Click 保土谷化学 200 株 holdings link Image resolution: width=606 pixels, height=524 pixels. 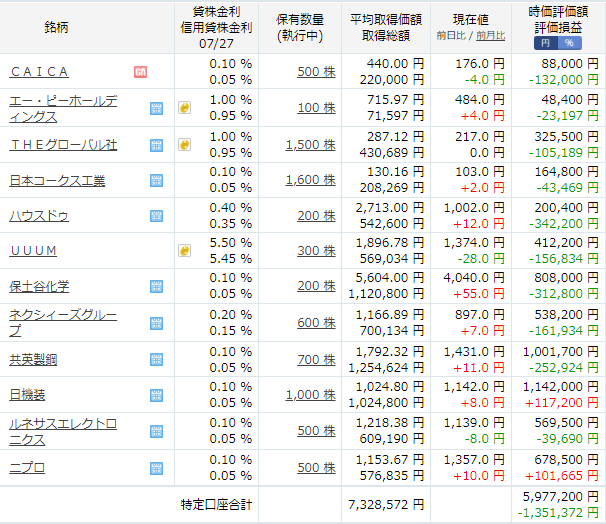click(x=317, y=286)
